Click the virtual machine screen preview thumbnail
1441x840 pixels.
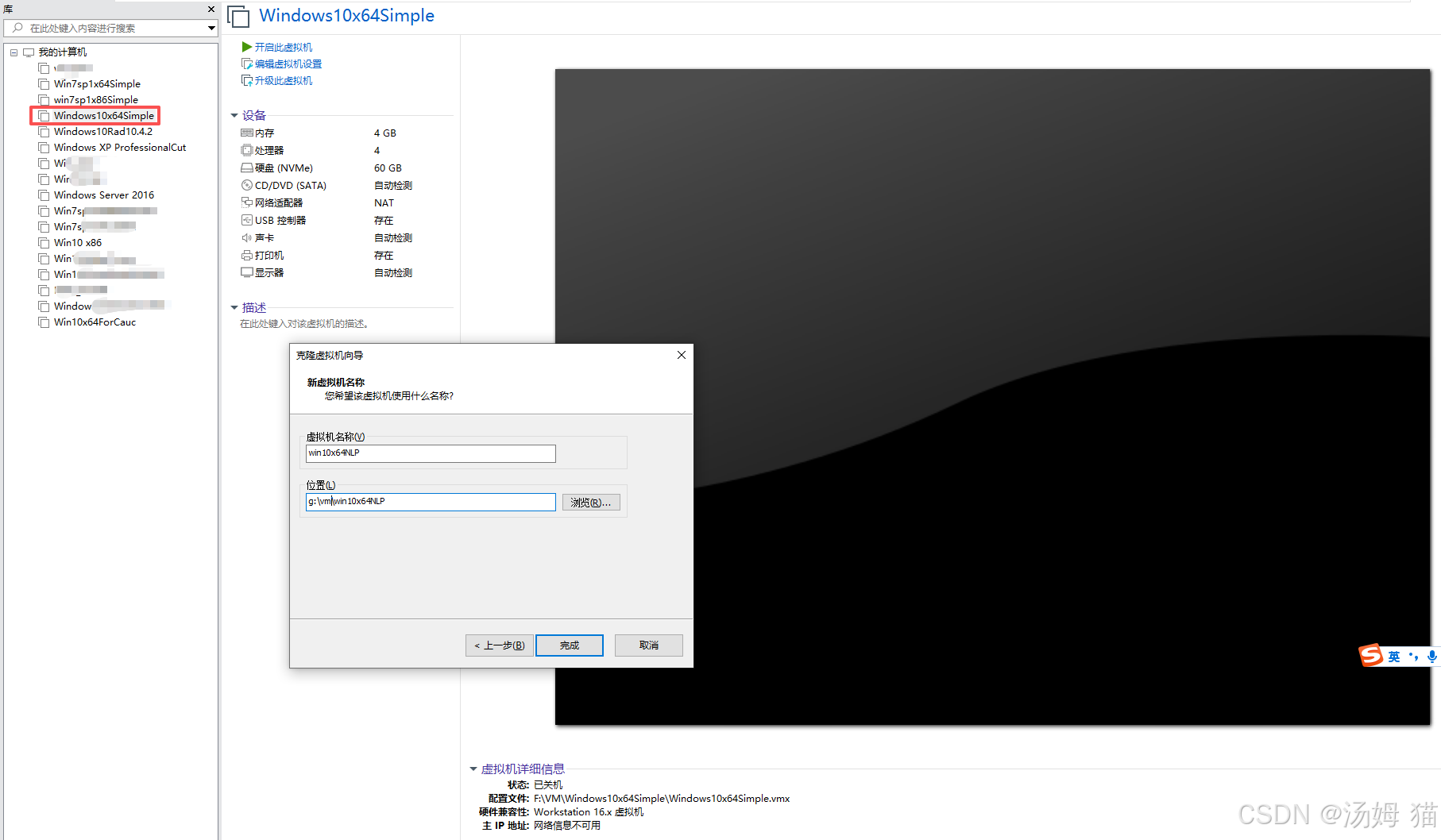click(992, 397)
